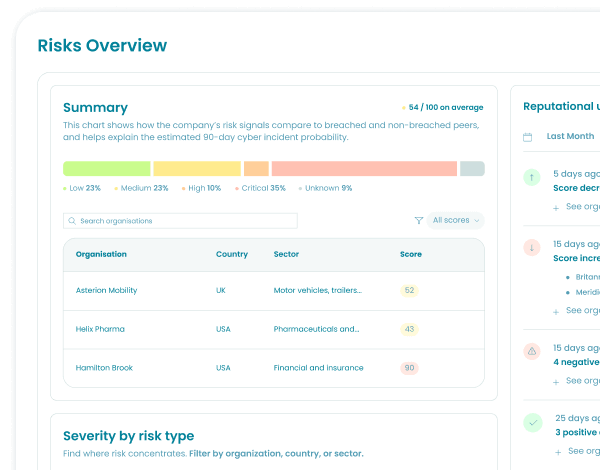The image size is (600, 470).
Task: Click the orange High segment of the bar
Action: tap(256, 168)
